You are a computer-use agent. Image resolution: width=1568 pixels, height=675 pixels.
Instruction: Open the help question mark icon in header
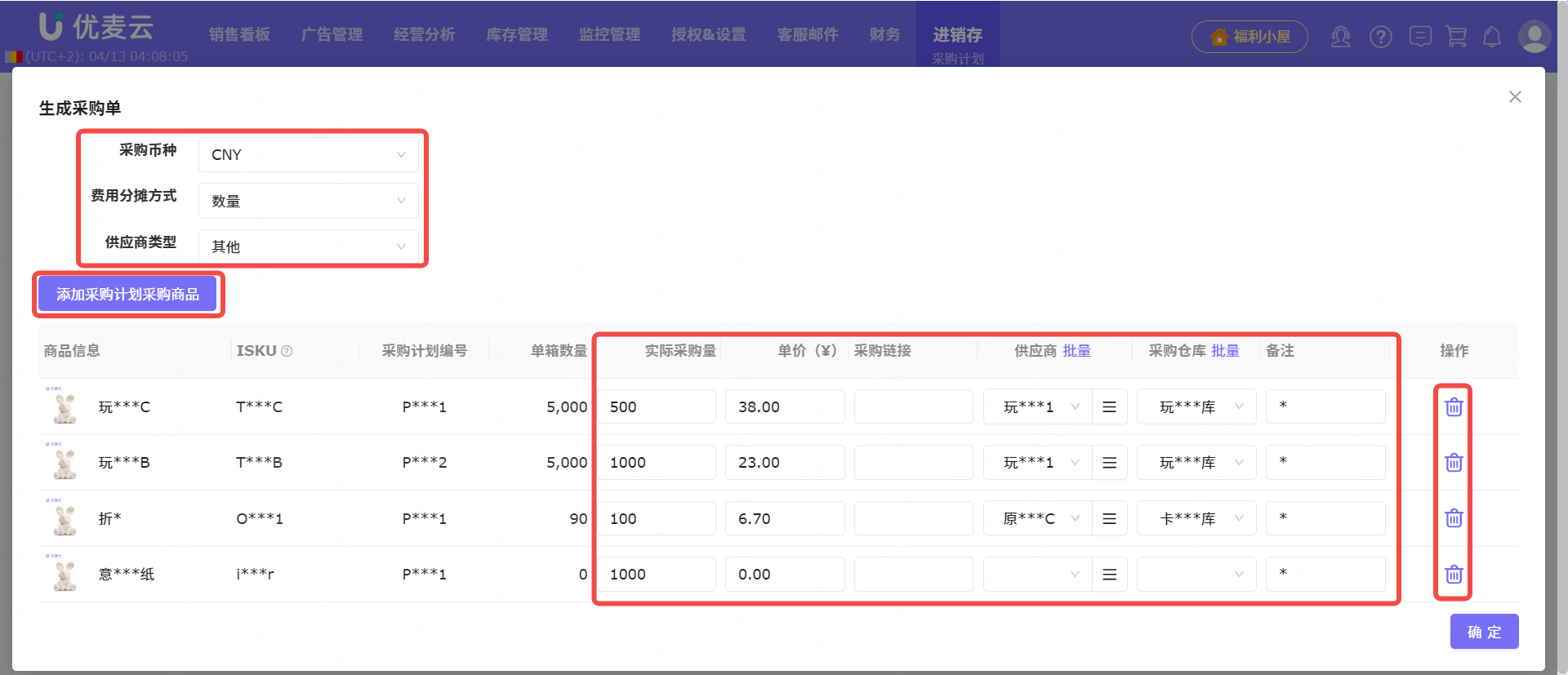click(x=1381, y=37)
